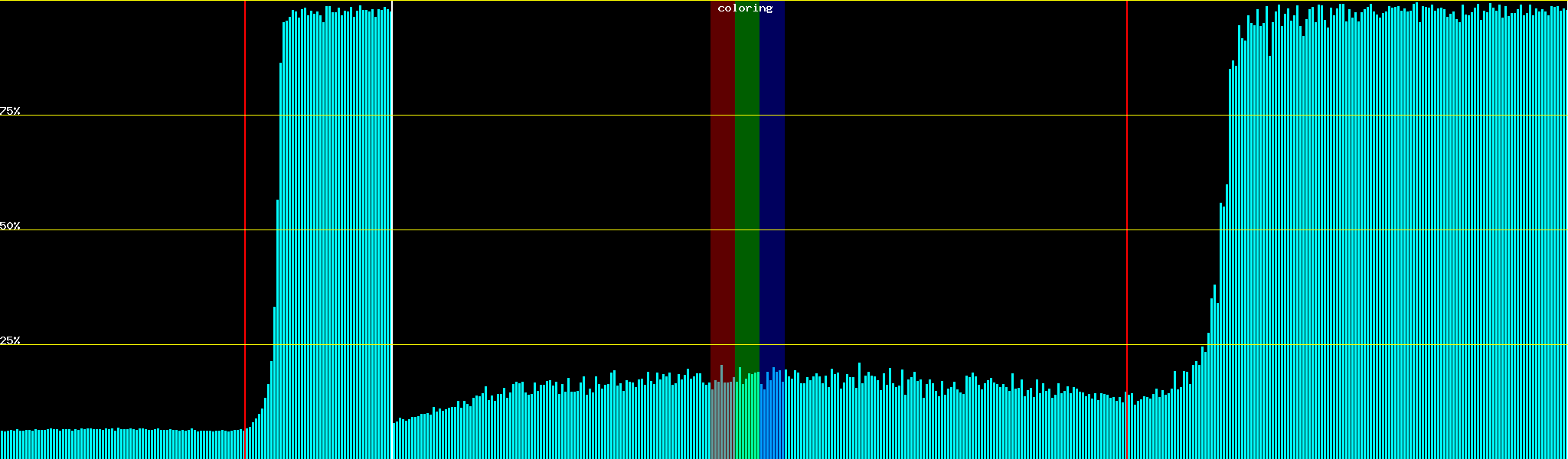The height and width of the screenshot is (459, 1568).
Task: Select the right red vertical marker line
Action: point(1127,229)
